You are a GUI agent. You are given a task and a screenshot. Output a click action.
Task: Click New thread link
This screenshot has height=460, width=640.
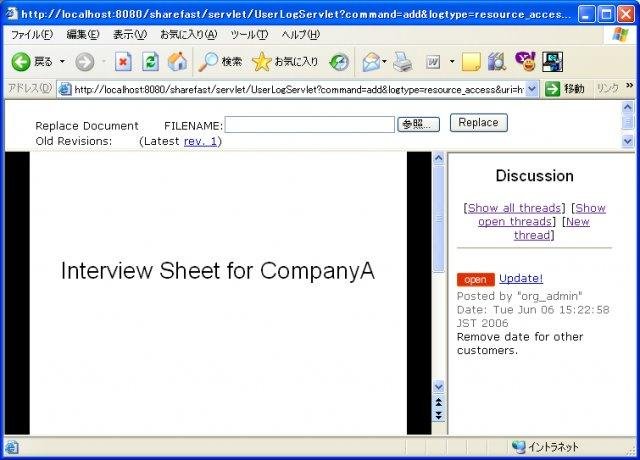[551, 228]
